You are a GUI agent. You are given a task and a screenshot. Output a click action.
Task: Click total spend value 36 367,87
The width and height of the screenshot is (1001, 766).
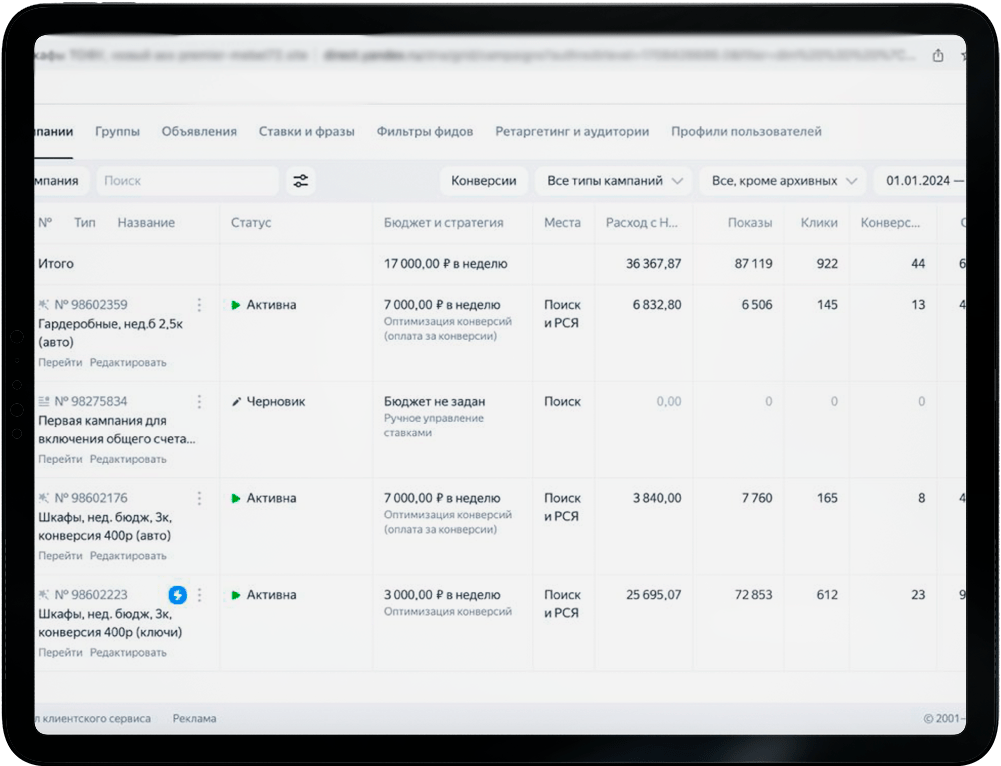pyautogui.click(x=653, y=264)
